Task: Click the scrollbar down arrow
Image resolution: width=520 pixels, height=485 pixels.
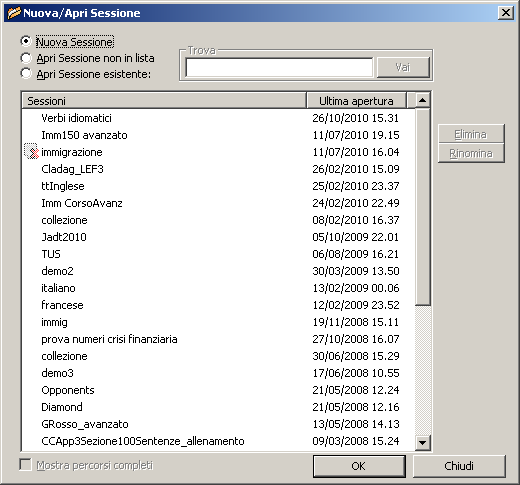Action: tap(422, 443)
